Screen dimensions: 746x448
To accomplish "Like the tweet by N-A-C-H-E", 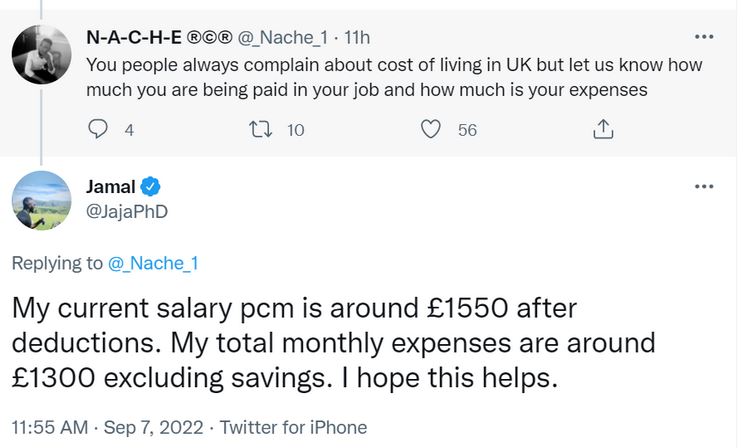I will coord(431,130).
